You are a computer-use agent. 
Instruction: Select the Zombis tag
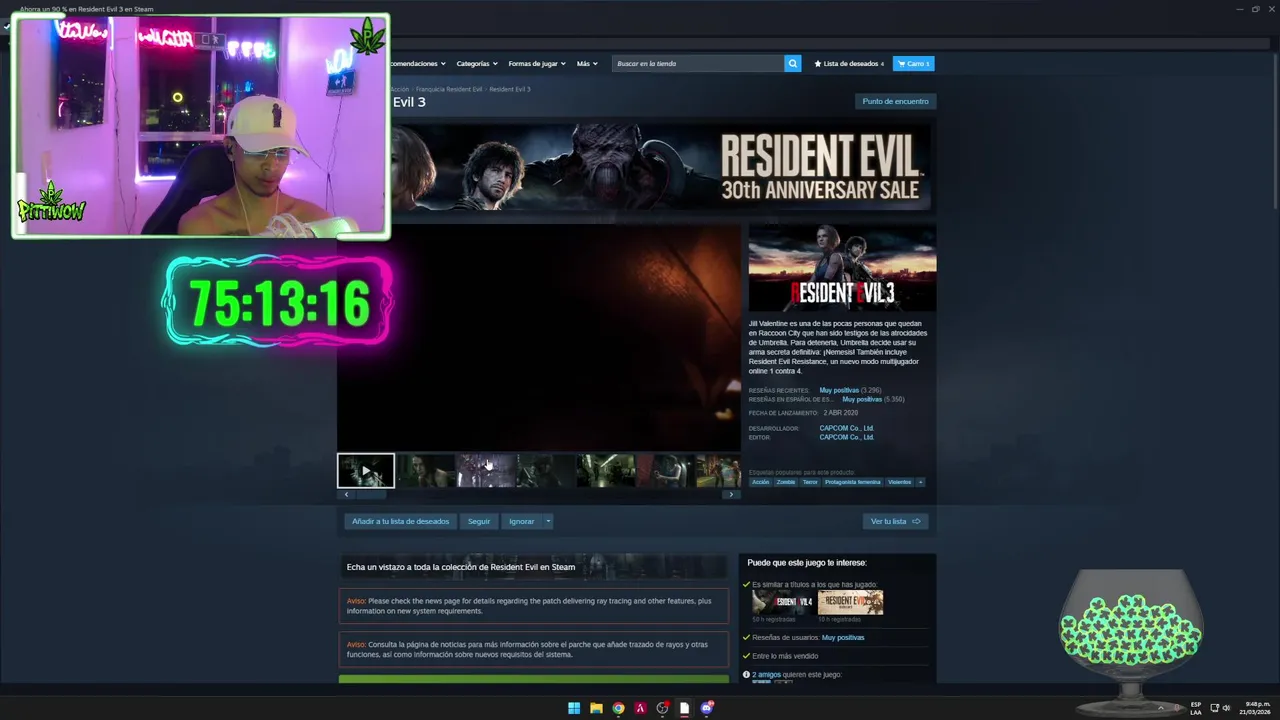click(x=786, y=482)
